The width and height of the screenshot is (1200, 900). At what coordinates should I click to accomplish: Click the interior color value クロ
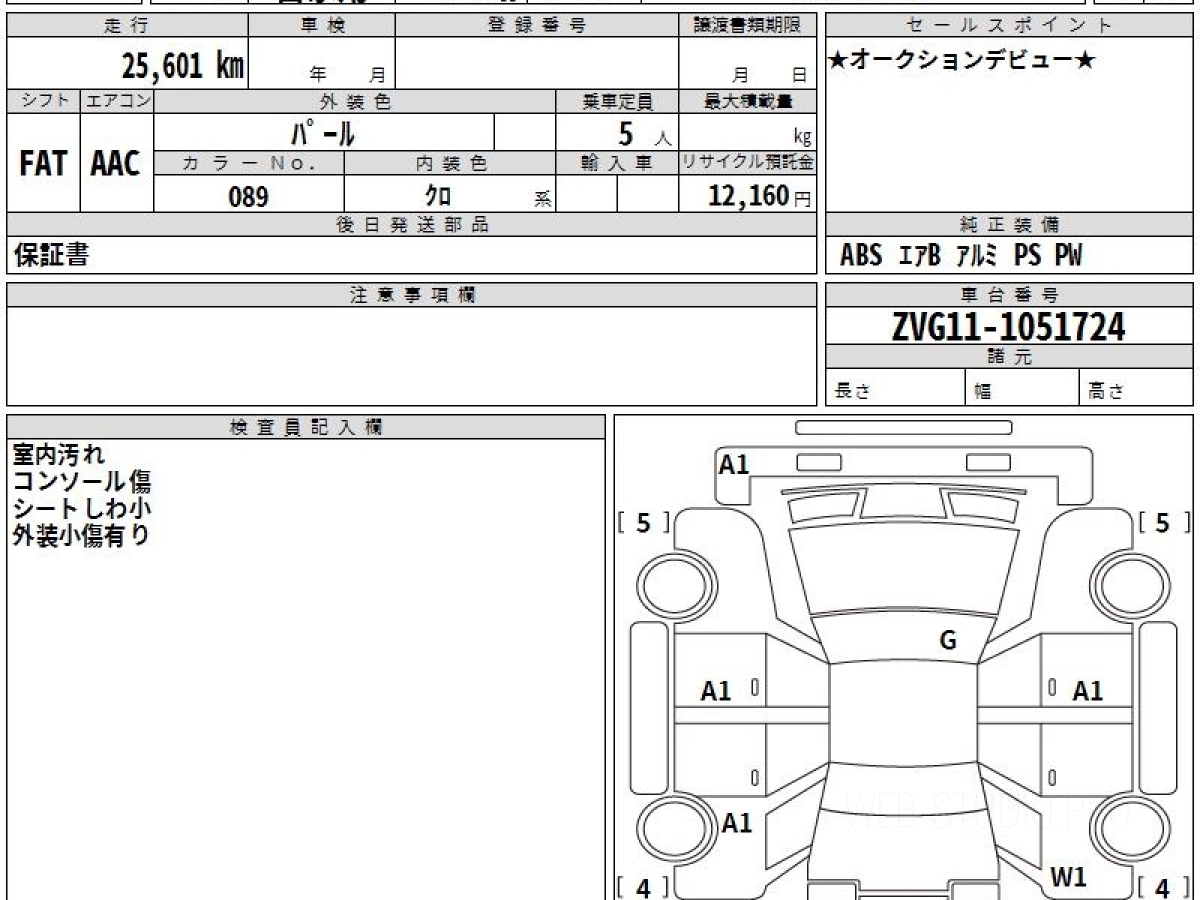click(438, 196)
